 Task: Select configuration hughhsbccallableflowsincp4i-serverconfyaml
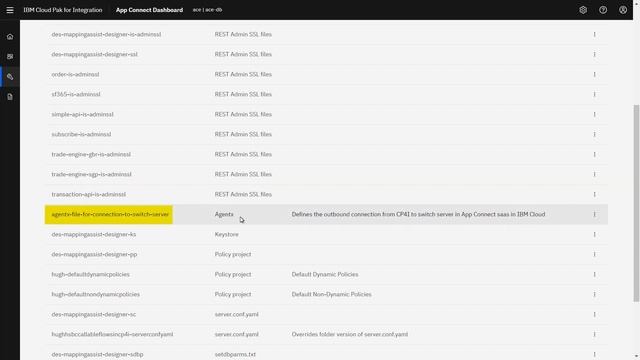click(x=112, y=334)
